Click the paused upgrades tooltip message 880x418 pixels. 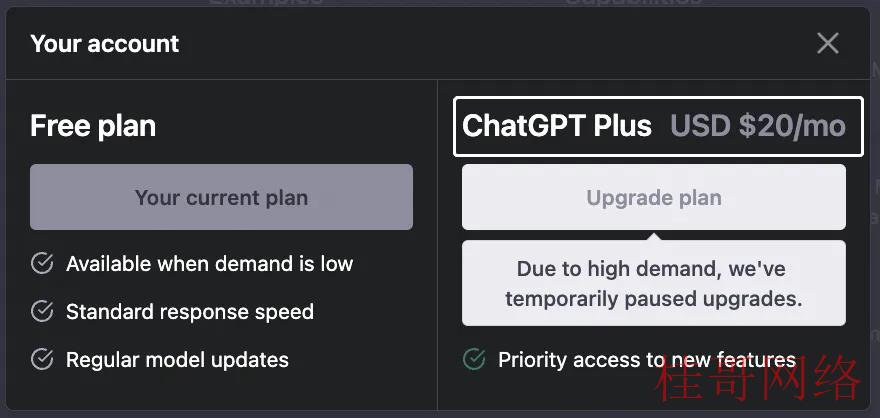pos(654,283)
